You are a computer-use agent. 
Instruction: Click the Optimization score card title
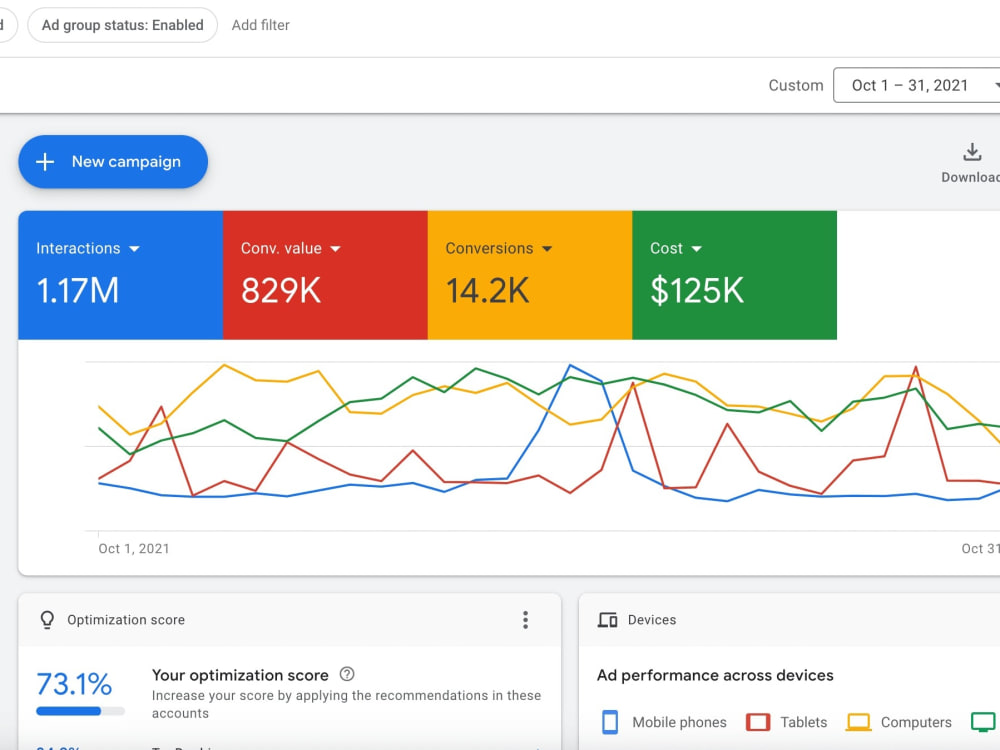[126, 620]
